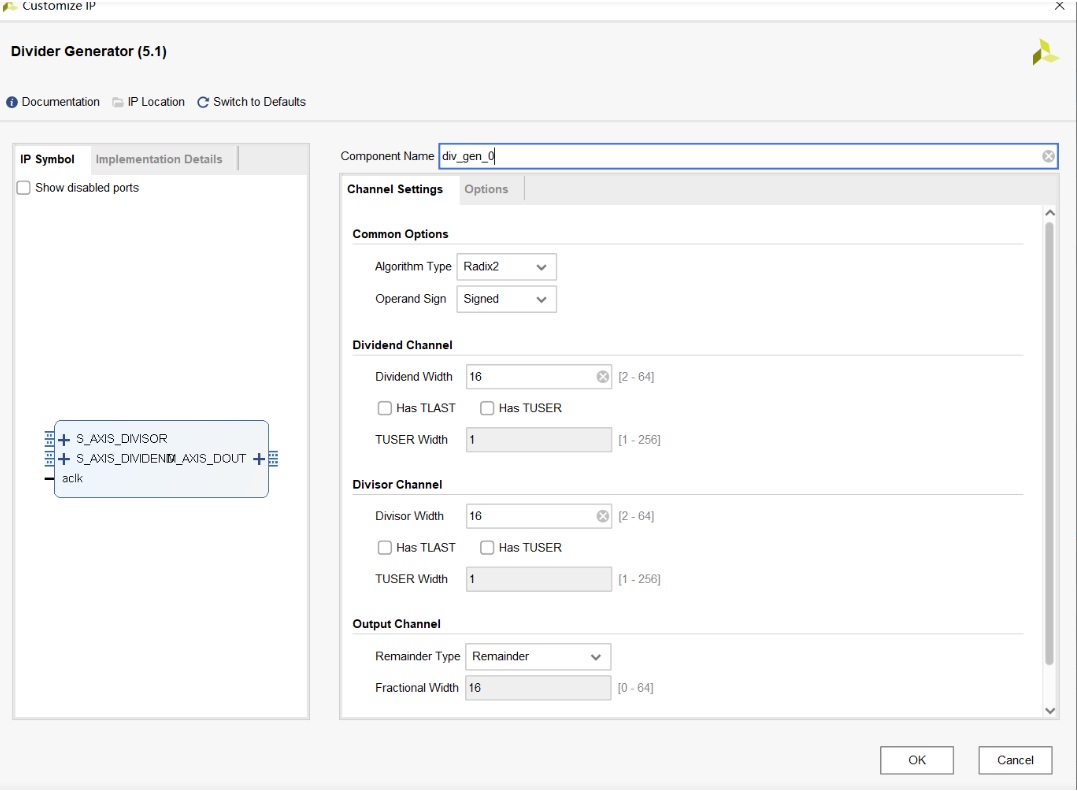The image size is (1077, 791).
Task: Click the settings panel vertical scrollbar
Action: coord(1049,440)
